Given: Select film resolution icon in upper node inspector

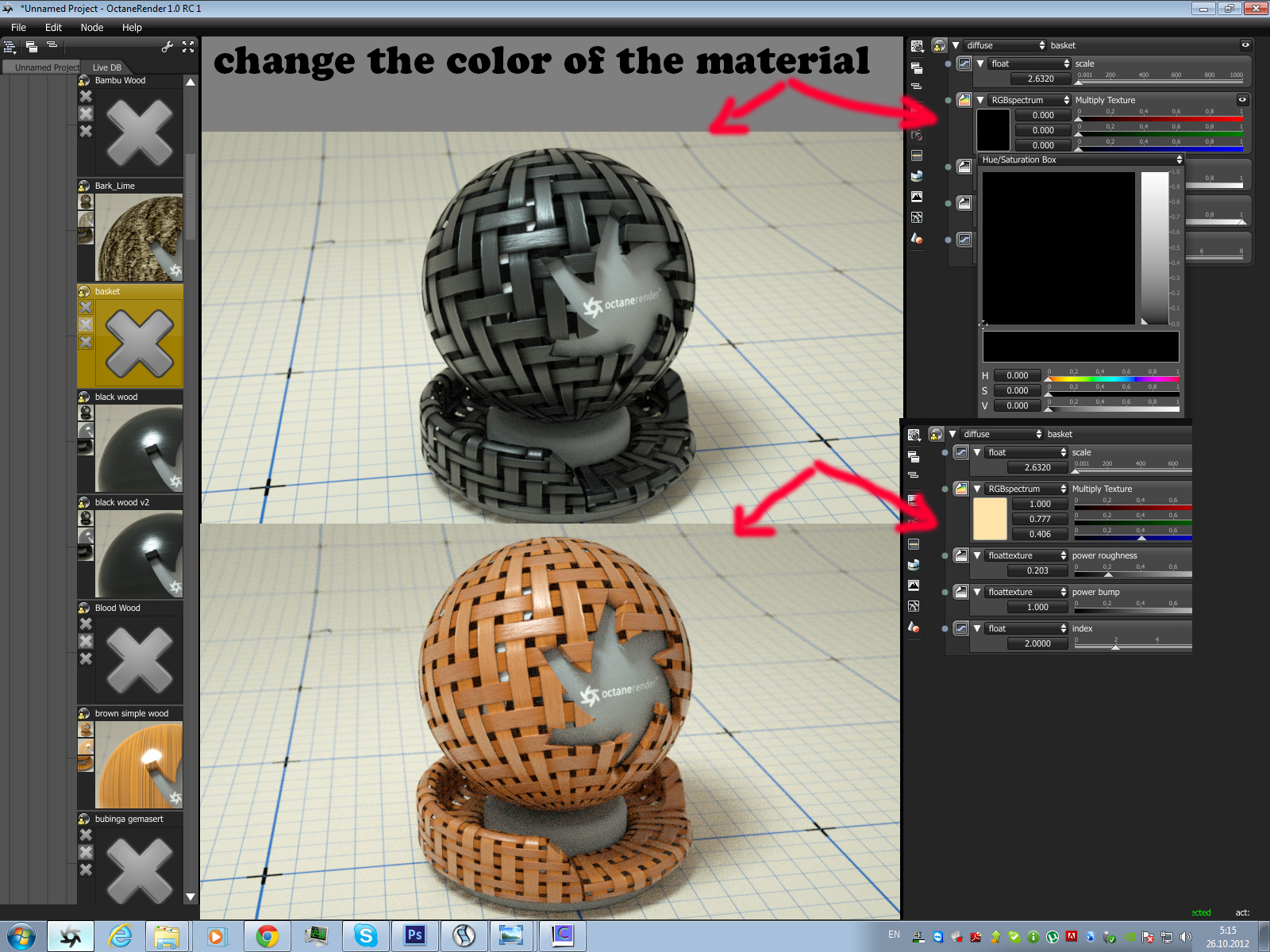Looking at the screenshot, I should (917, 155).
